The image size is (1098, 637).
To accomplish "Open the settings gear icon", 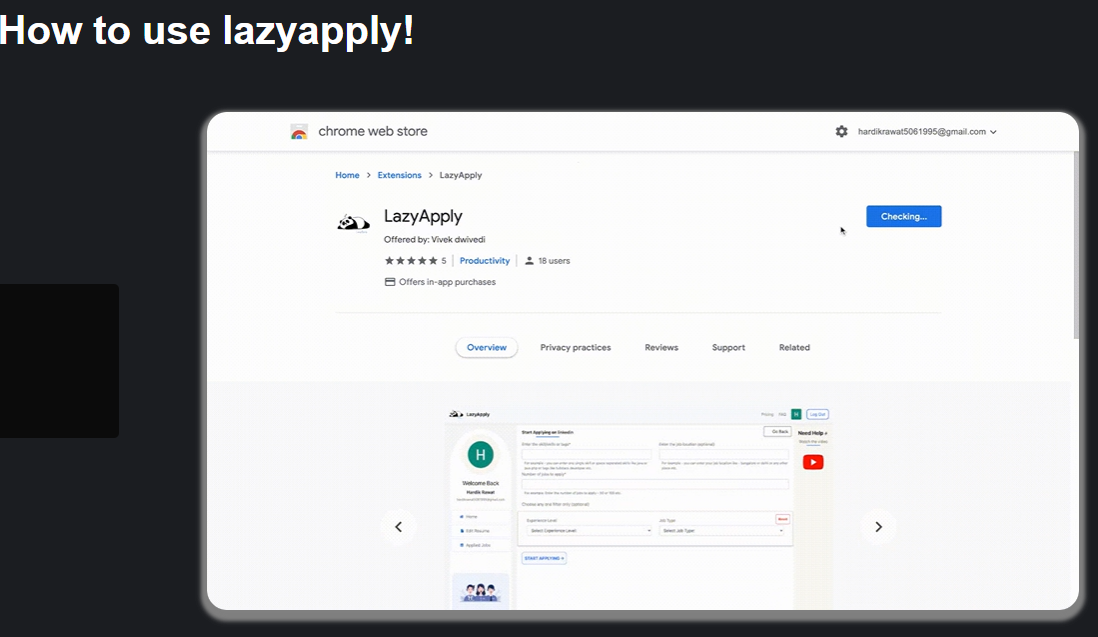I will coord(841,132).
